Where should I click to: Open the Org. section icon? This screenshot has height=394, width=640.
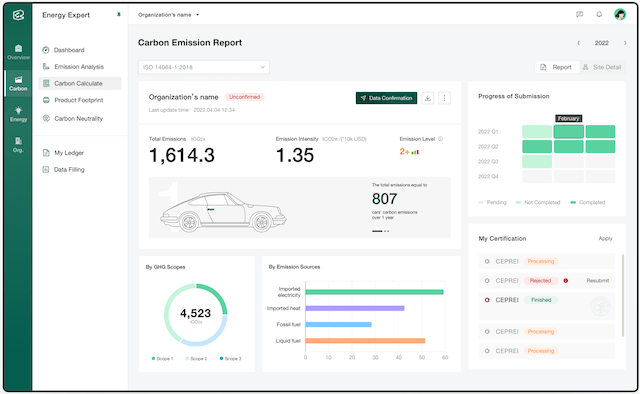[18, 145]
